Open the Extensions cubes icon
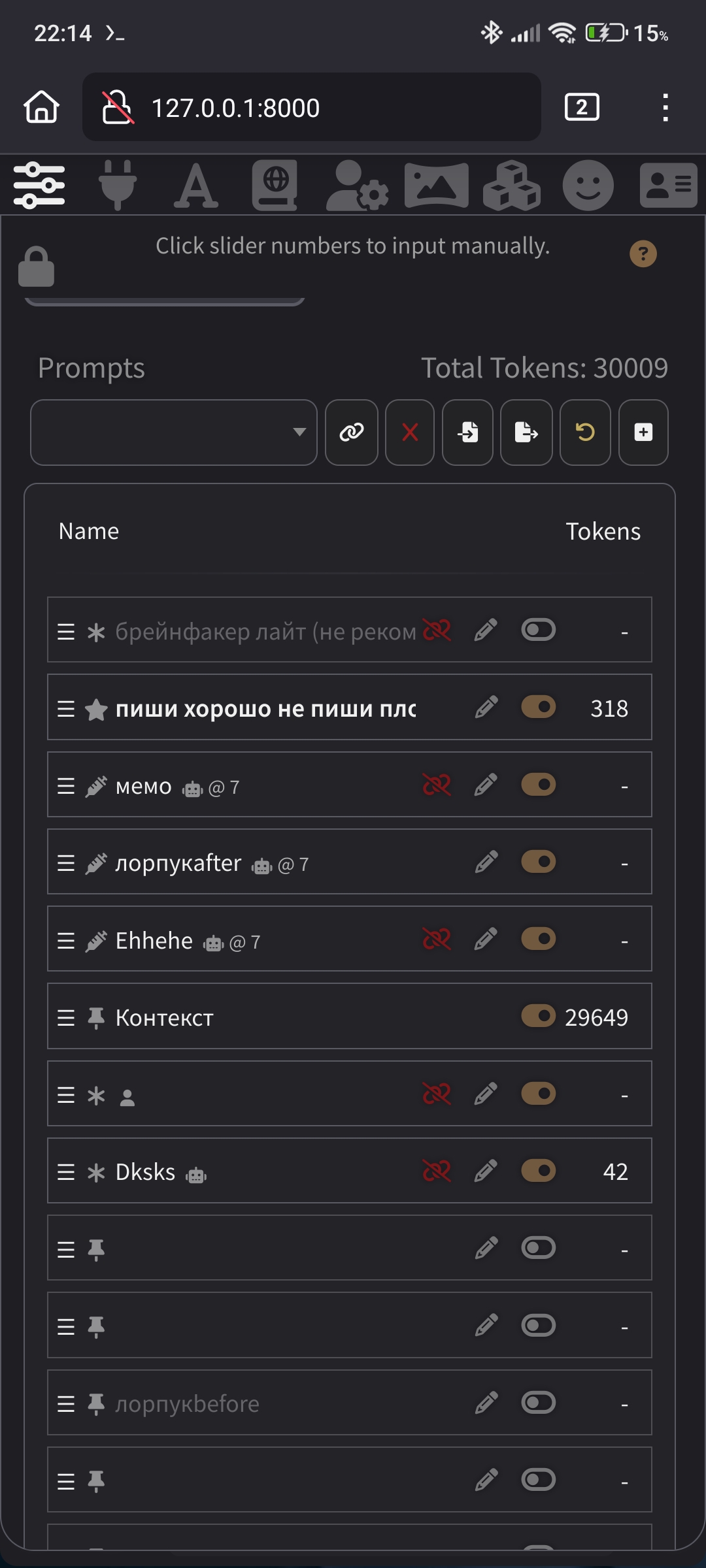 [x=511, y=185]
